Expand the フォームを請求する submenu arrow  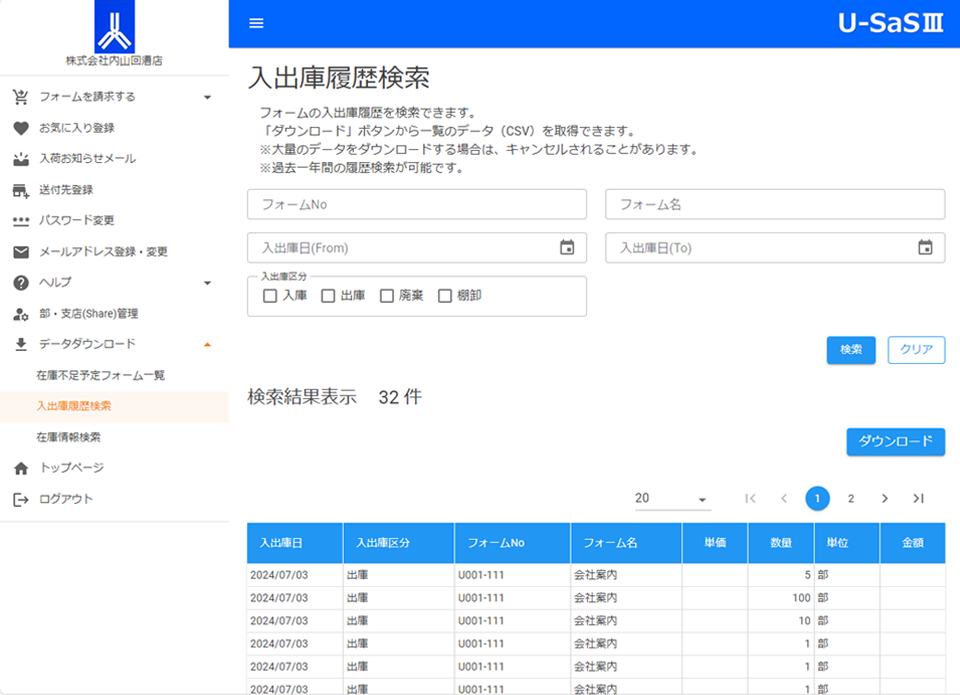(x=208, y=97)
